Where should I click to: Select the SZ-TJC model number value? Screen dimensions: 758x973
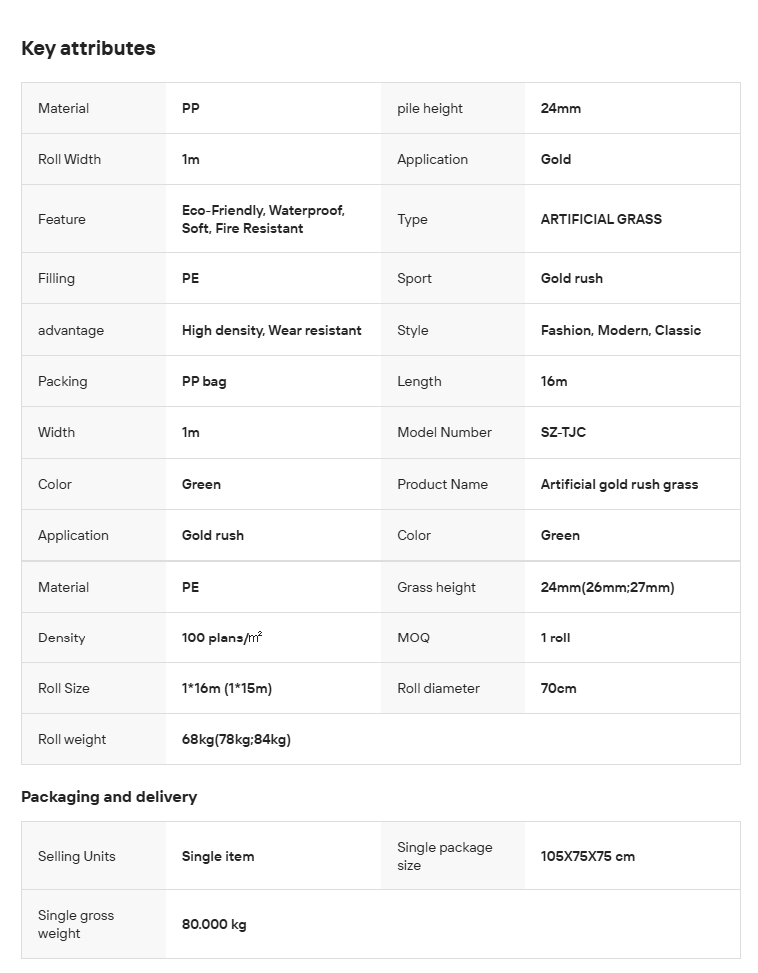pyautogui.click(x=563, y=433)
